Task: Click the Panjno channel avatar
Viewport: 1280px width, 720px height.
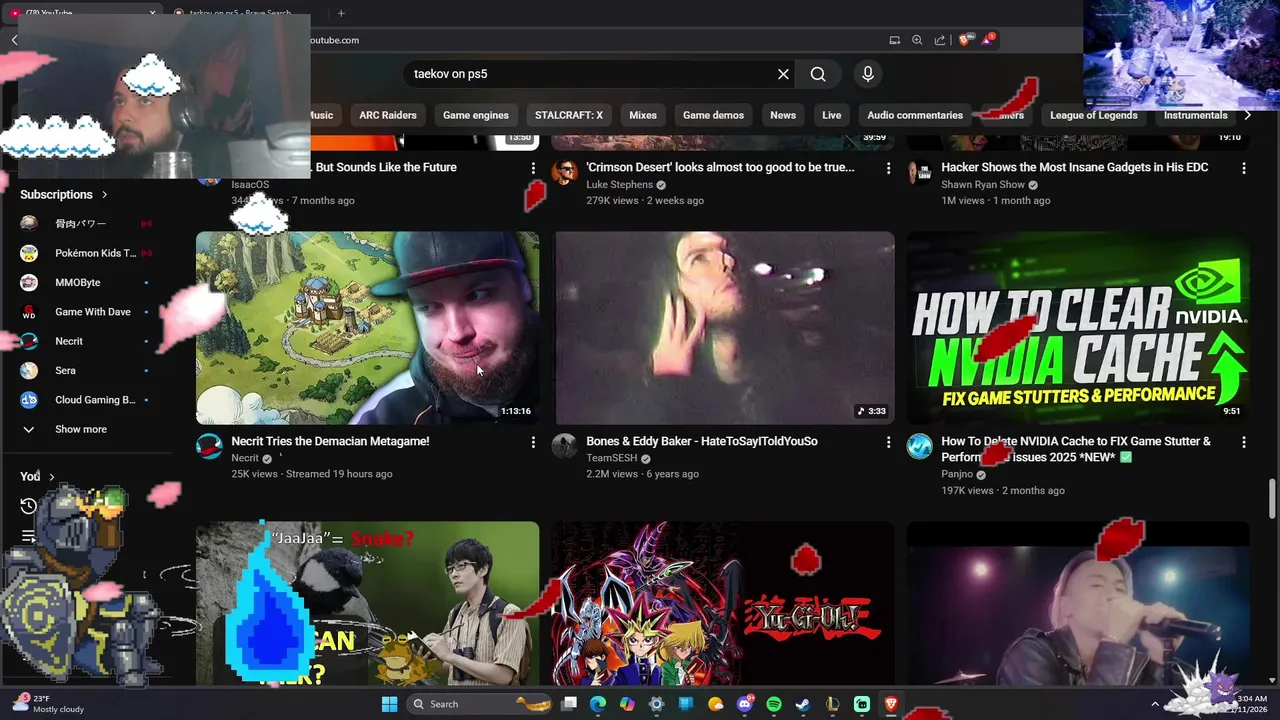Action: click(919, 446)
